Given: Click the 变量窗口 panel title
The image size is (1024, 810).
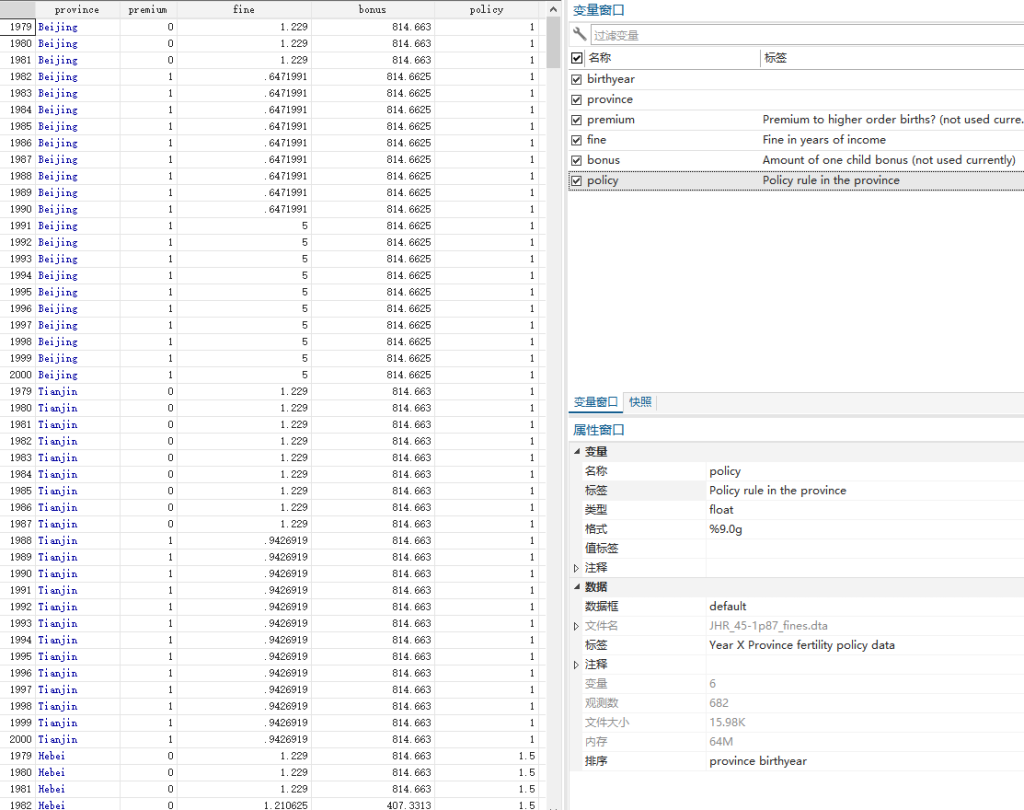Looking at the screenshot, I should [x=598, y=10].
